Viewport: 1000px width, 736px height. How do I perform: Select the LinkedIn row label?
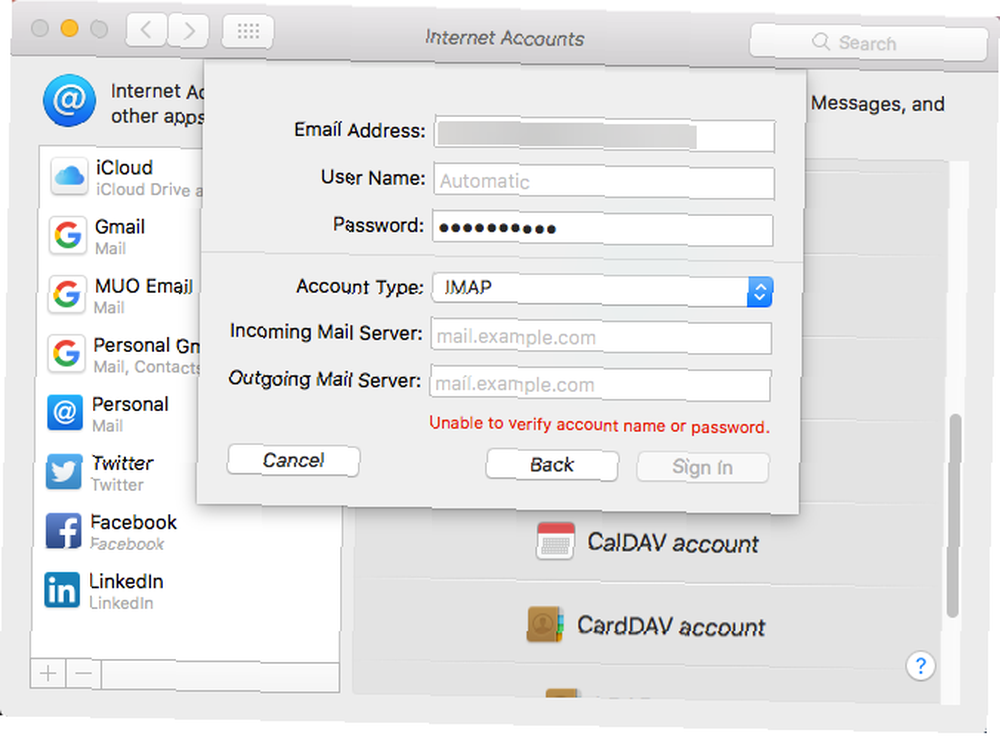coord(126,581)
